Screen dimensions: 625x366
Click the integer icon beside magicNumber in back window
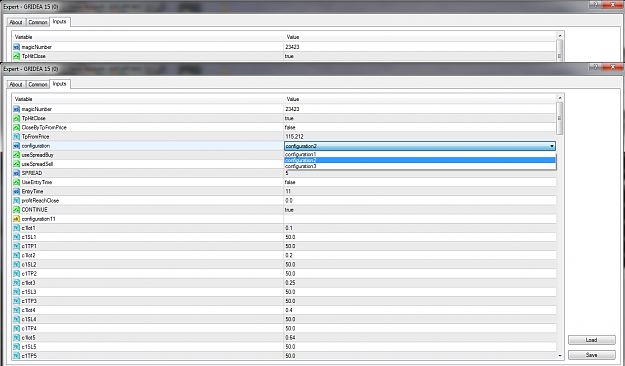[x=16, y=47]
